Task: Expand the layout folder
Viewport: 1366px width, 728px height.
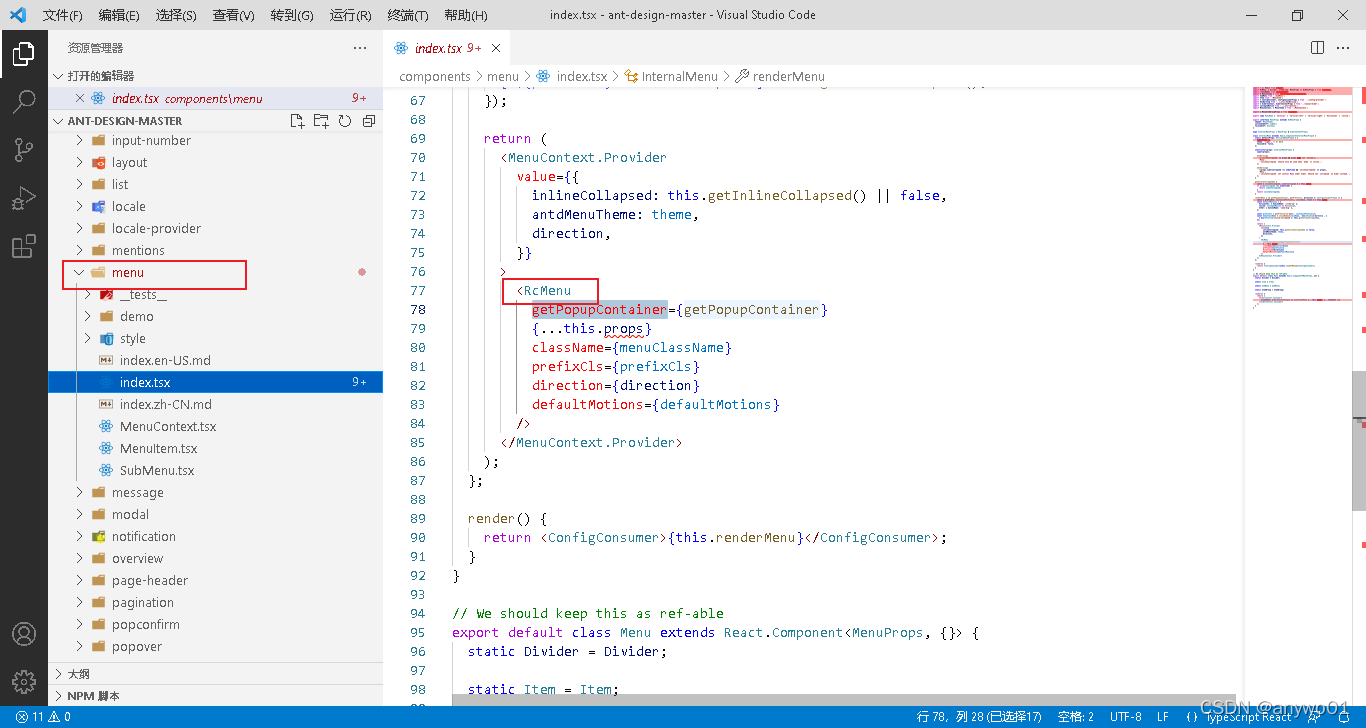Action: (215, 163)
